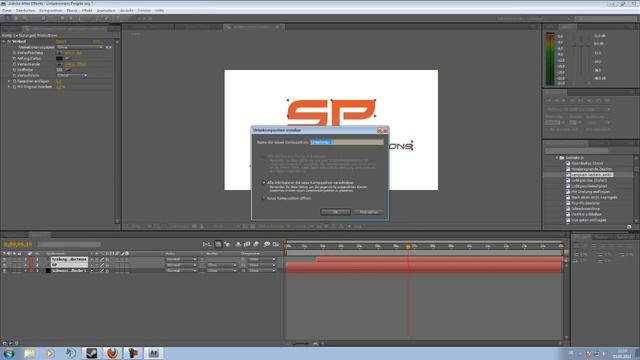The width and height of the screenshot is (640, 360).
Task: Open the Bearbeiten menu
Action: click(x=25, y=10)
